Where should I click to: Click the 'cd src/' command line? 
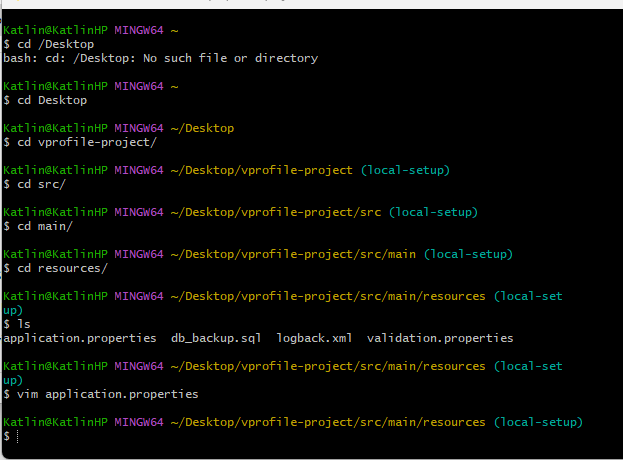click(x=35, y=184)
